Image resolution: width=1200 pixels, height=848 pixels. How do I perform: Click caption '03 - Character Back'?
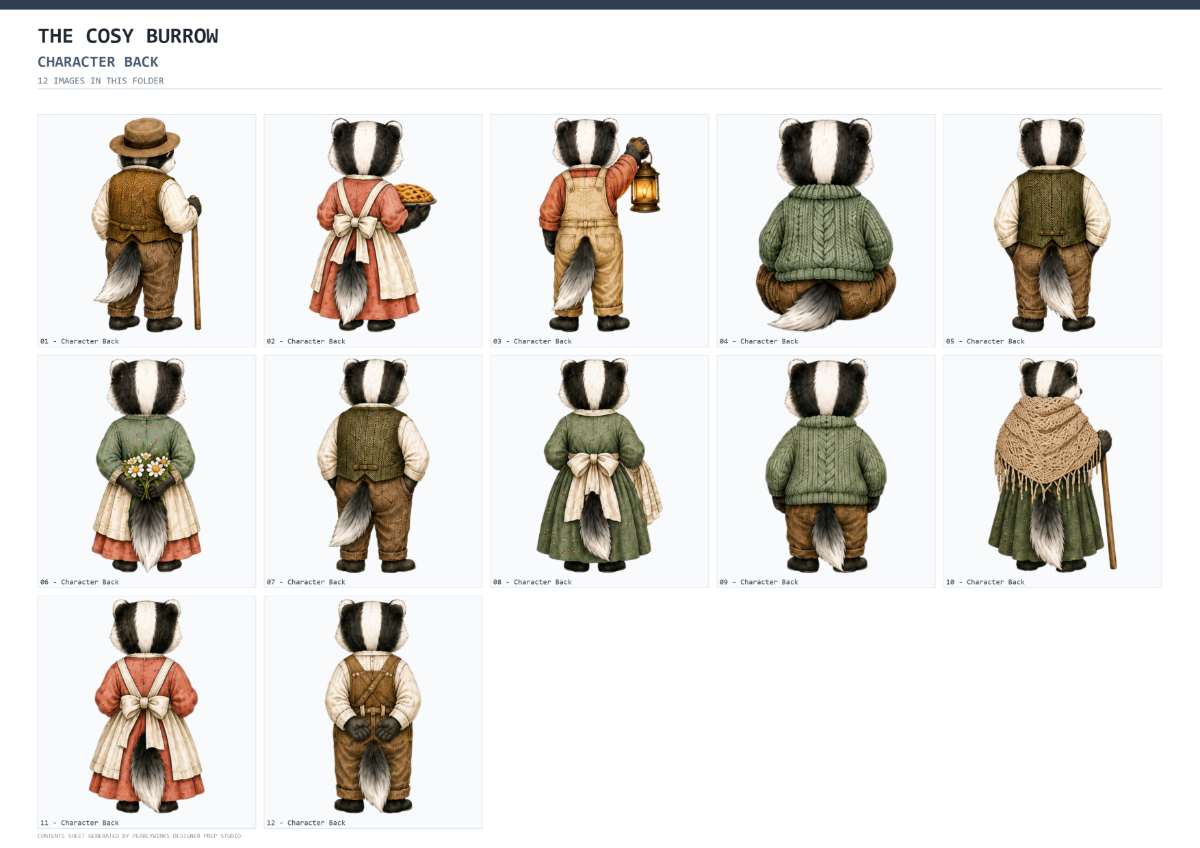532,341
